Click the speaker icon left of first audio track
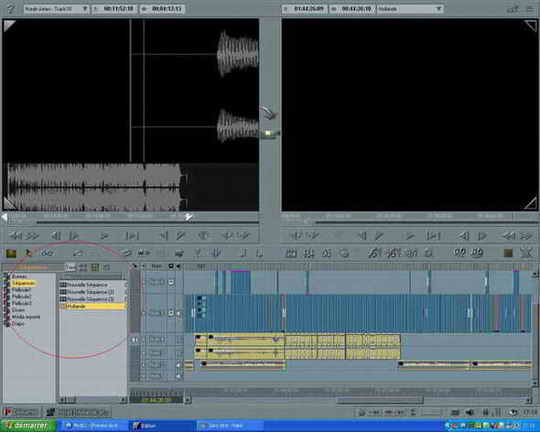540x432 pixels. coord(135,340)
